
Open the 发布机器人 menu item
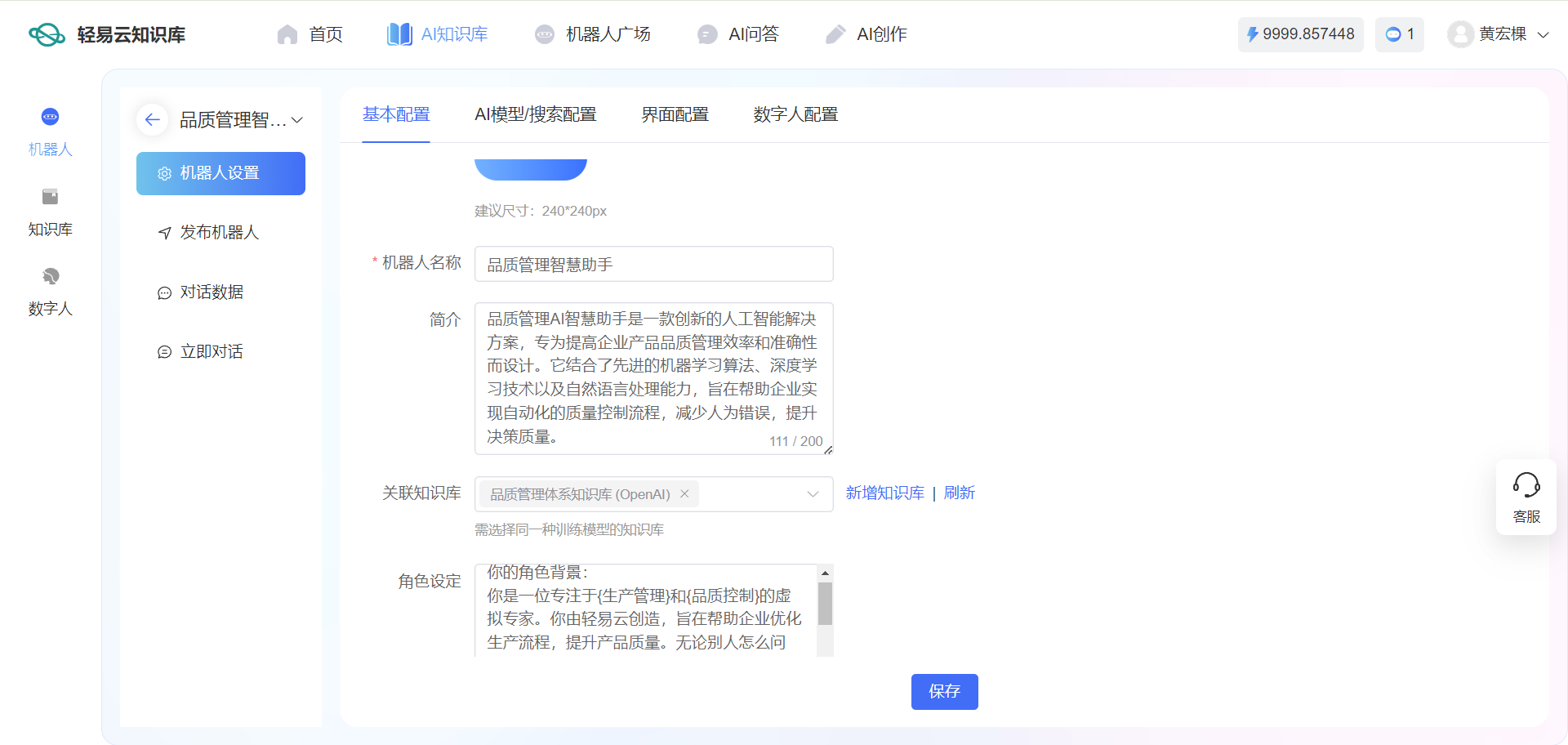tap(220, 233)
